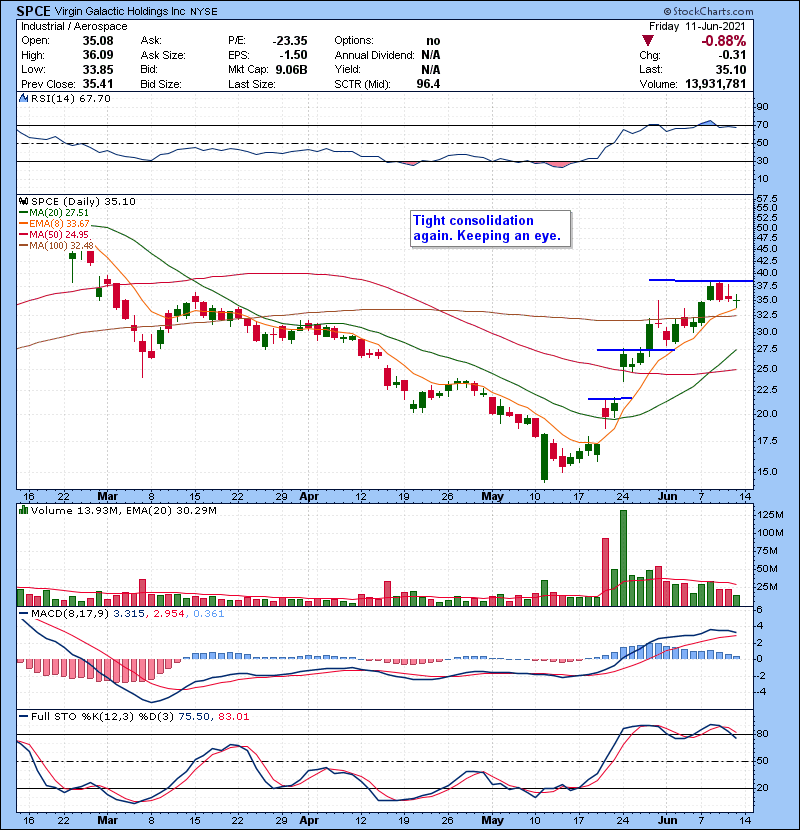Click the "Tight consolidation again" annotation box

pyautogui.click(x=491, y=229)
